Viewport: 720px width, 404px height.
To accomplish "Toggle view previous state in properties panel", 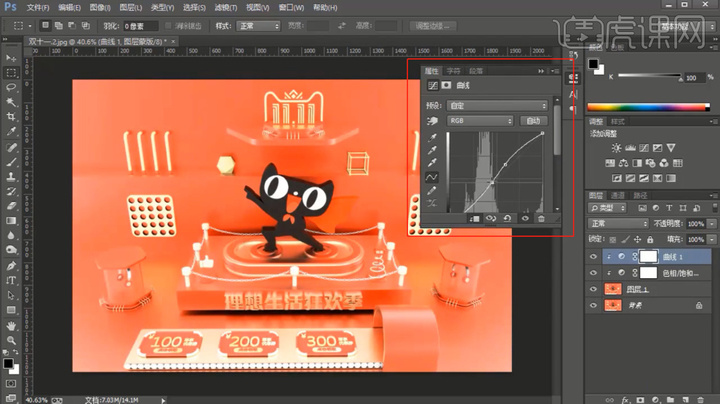I will (491, 219).
